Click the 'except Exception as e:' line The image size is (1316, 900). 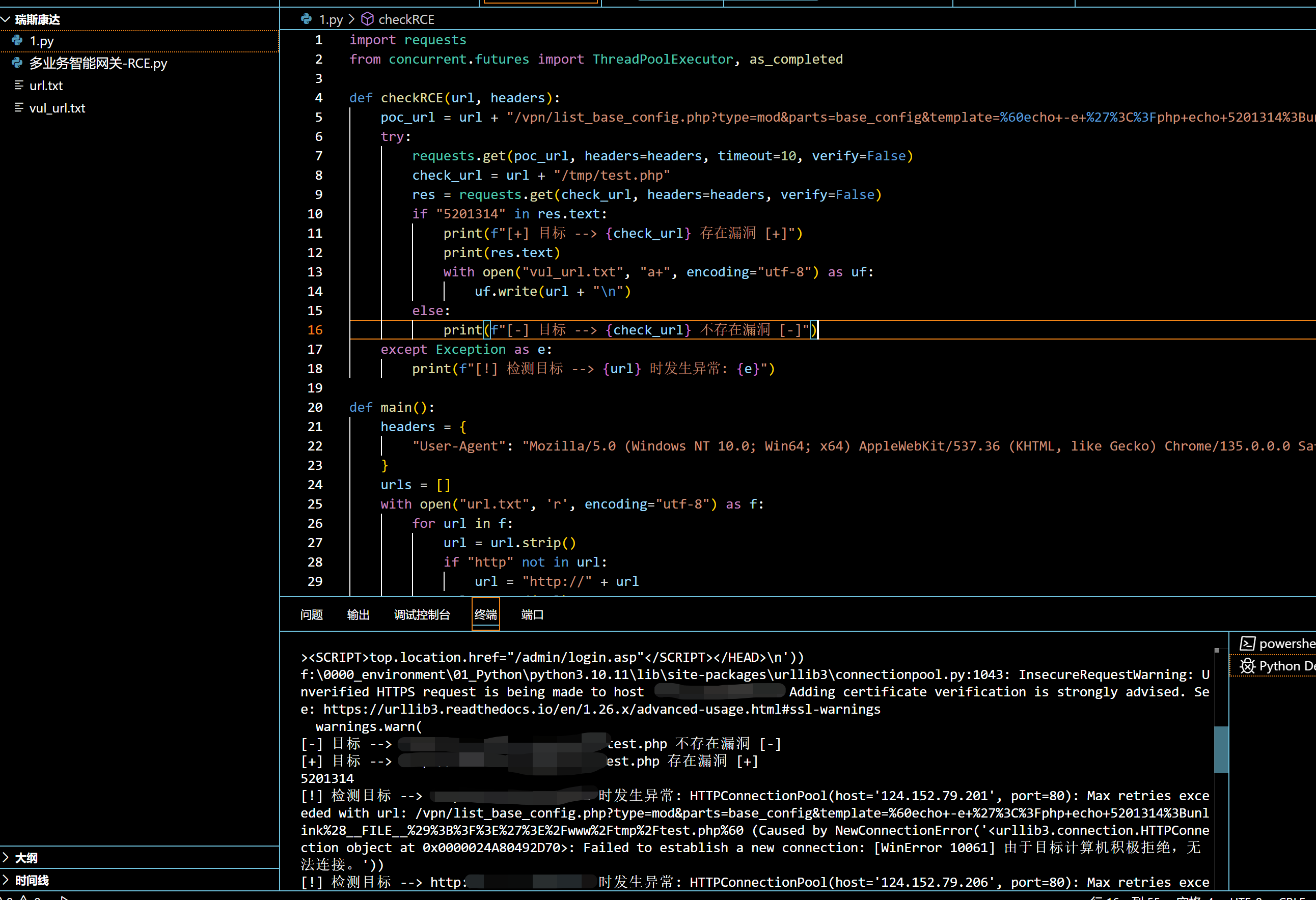point(466,349)
